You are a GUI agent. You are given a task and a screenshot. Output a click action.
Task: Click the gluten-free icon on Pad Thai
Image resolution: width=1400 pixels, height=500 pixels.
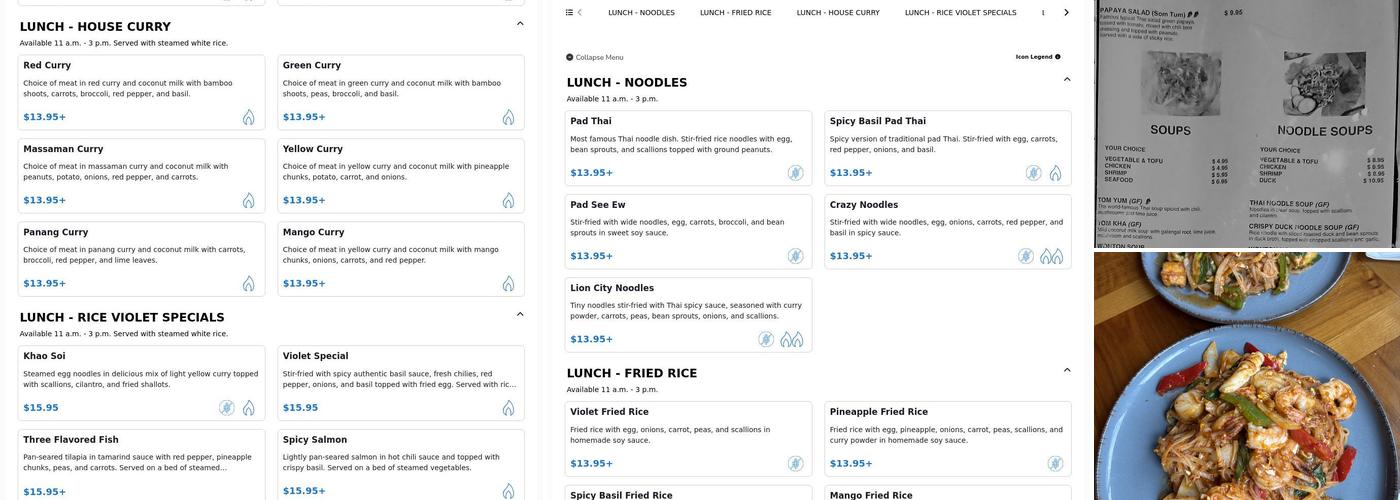795,173
